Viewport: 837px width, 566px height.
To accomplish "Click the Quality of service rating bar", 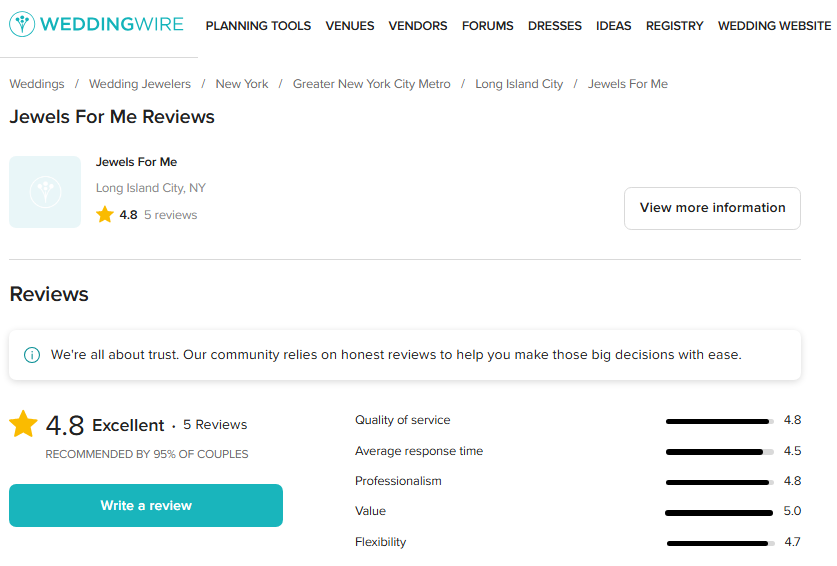I will click(720, 421).
